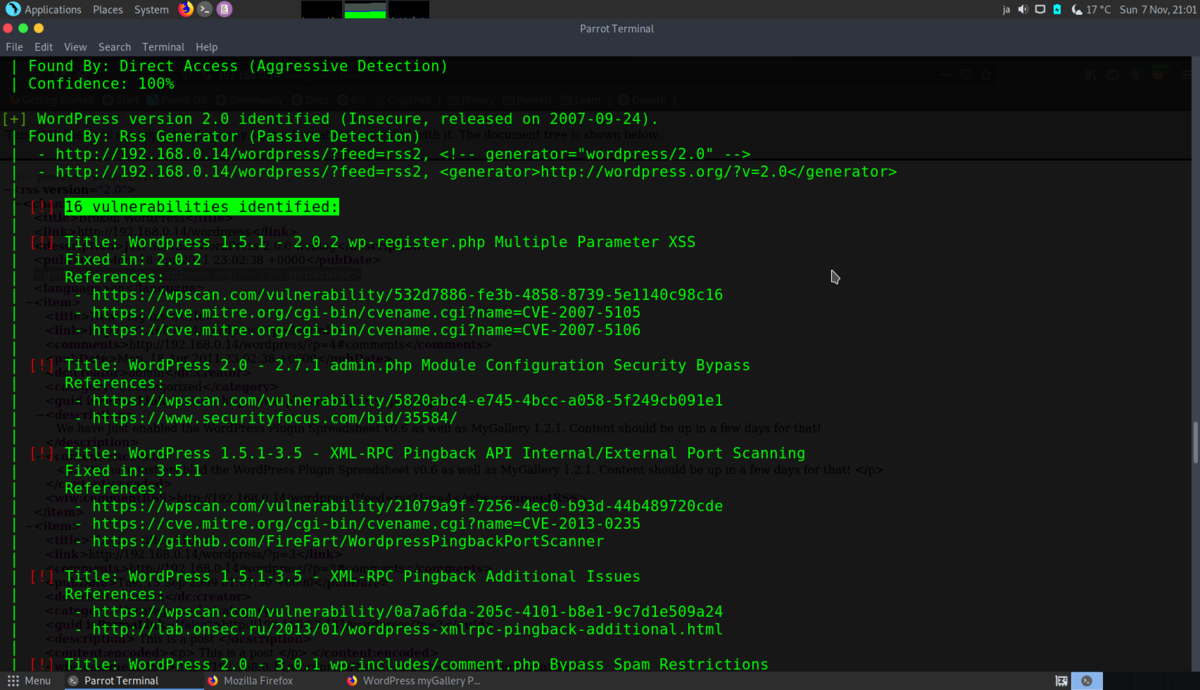The width and height of the screenshot is (1200, 690).
Task: Click the 'Confidence: 100%' line
Action: (101, 84)
